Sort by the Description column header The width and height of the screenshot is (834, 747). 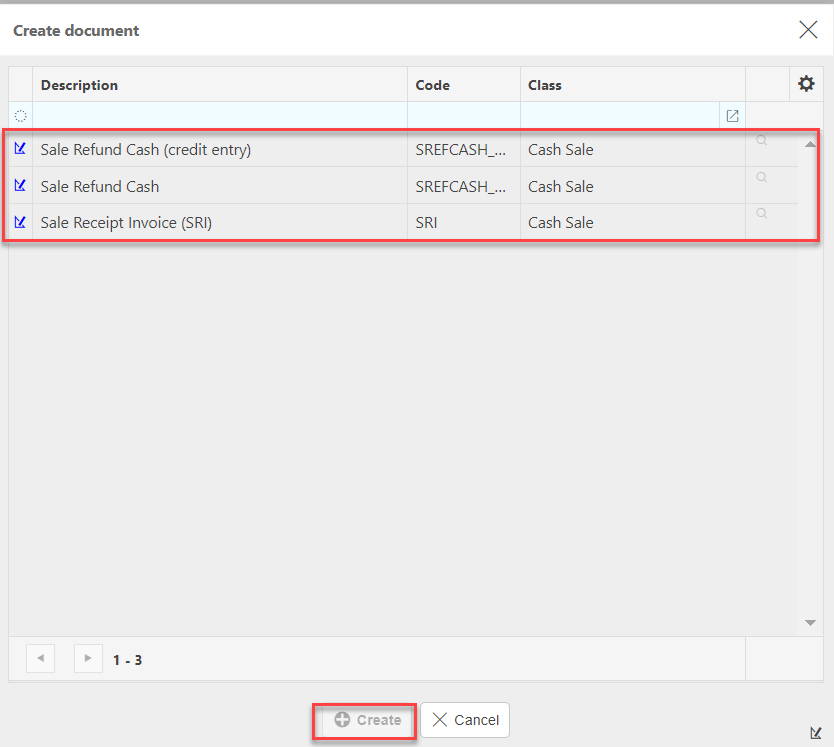(x=80, y=85)
